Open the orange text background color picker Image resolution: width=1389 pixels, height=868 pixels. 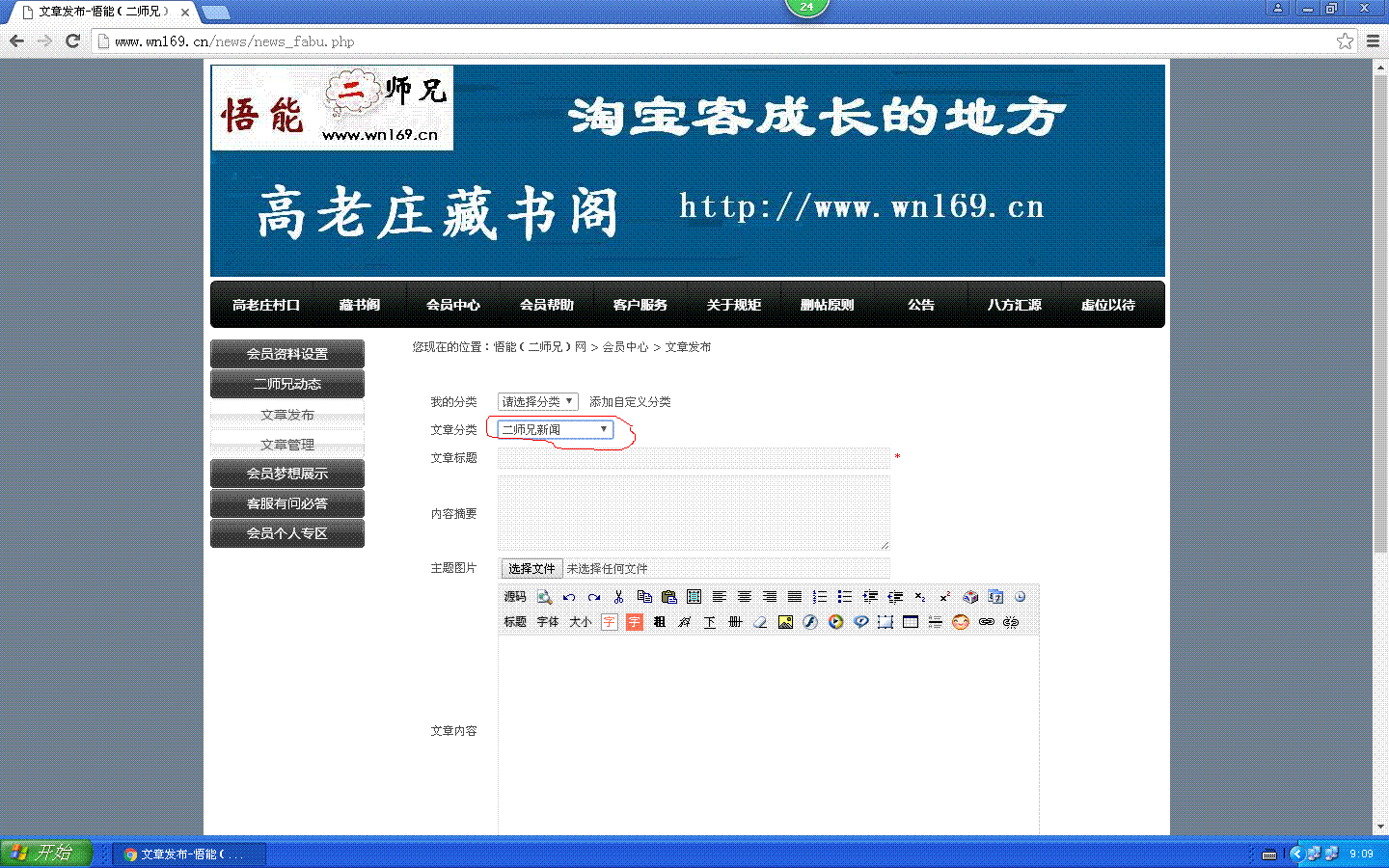[x=634, y=622]
